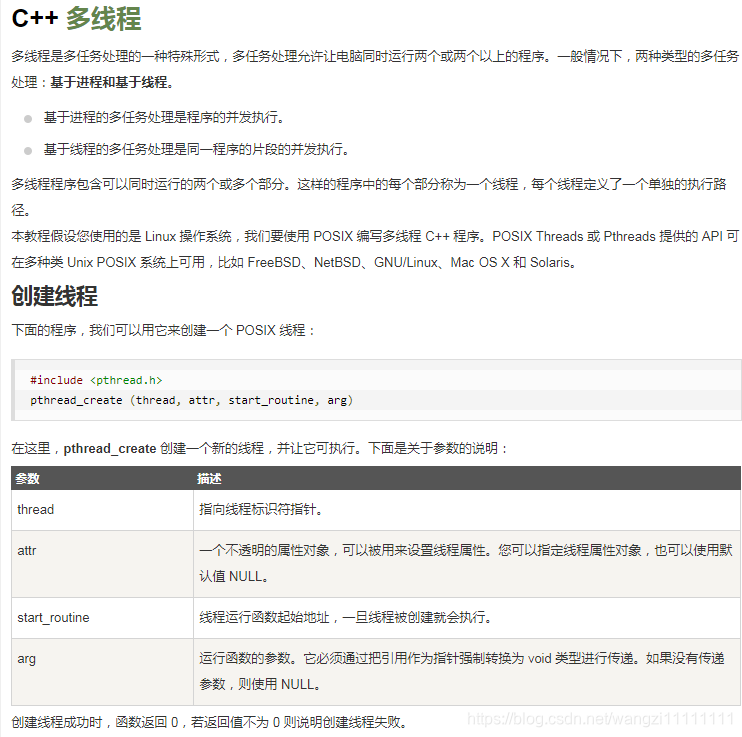Click the 'thread' table cell

point(102,510)
